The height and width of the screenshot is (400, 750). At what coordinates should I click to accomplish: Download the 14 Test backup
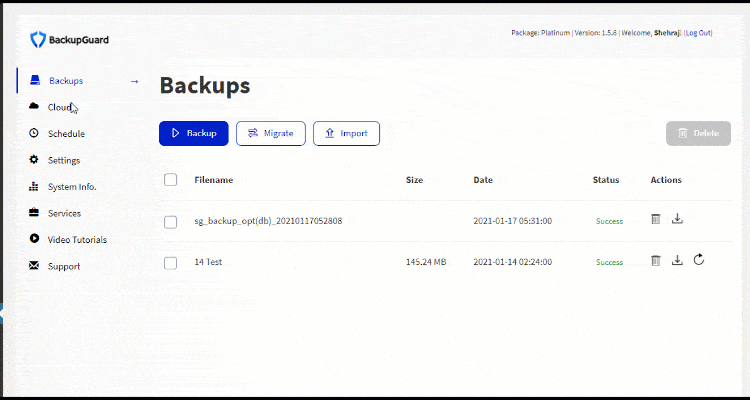click(677, 261)
